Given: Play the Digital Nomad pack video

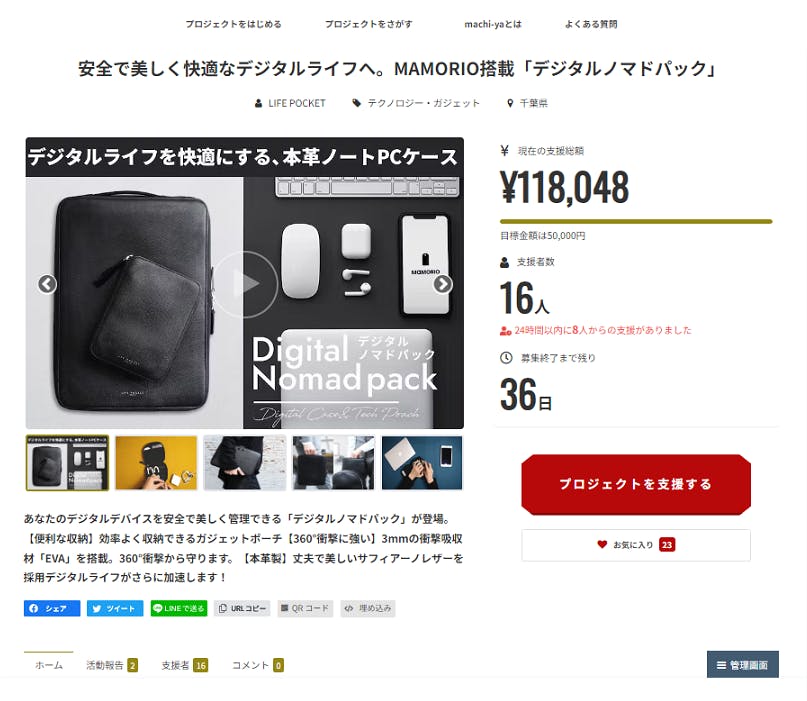Looking at the screenshot, I should [245, 284].
